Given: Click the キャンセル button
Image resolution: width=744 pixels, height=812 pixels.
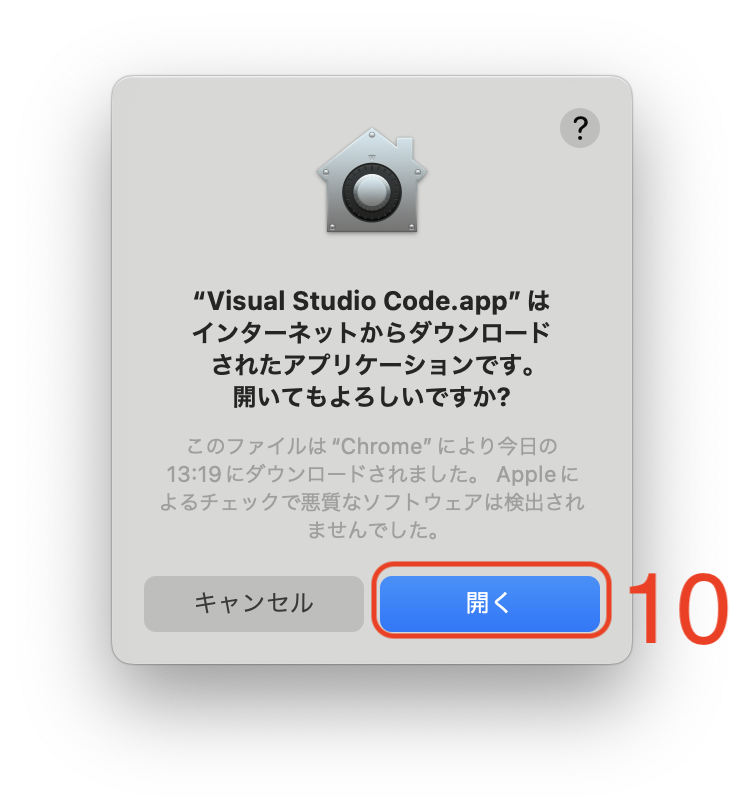Looking at the screenshot, I should pos(254,603).
